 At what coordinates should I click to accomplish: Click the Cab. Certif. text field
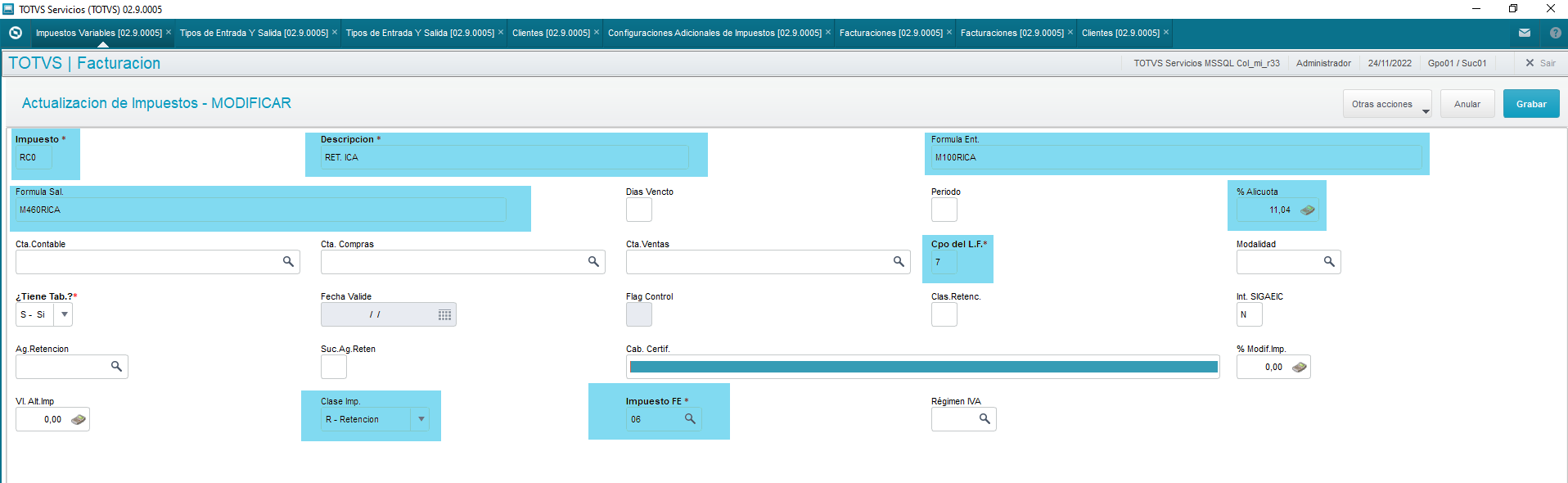[x=923, y=367]
